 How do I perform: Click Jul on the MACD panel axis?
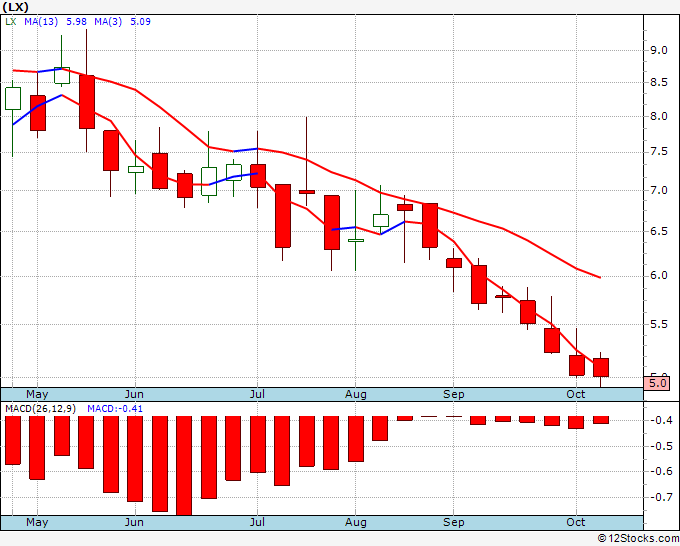(257, 522)
